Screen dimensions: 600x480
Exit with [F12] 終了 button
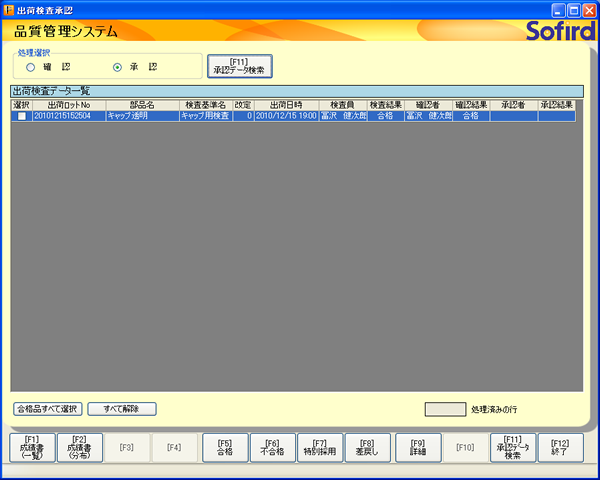coord(560,446)
